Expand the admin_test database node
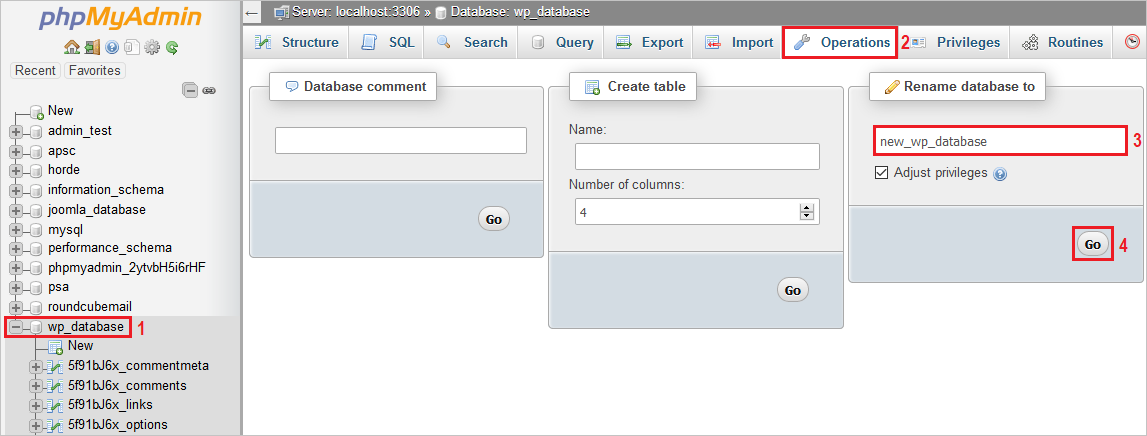1147x436 pixels. 16,131
